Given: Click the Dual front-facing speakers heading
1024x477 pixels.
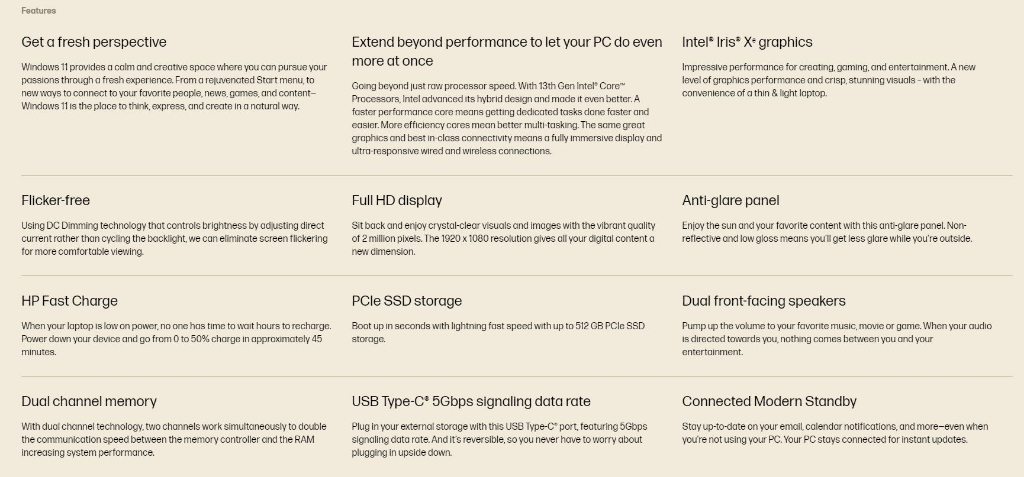Looking at the screenshot, I should [763, 301].
